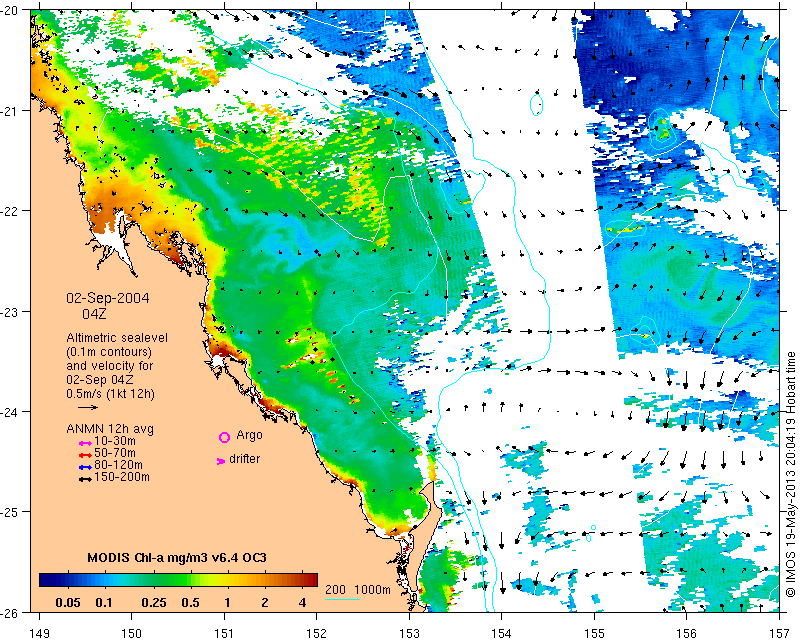Click latitude label '-25' on the left axis
This screenshot has width=800, height=640.
(x=9, y=512)
